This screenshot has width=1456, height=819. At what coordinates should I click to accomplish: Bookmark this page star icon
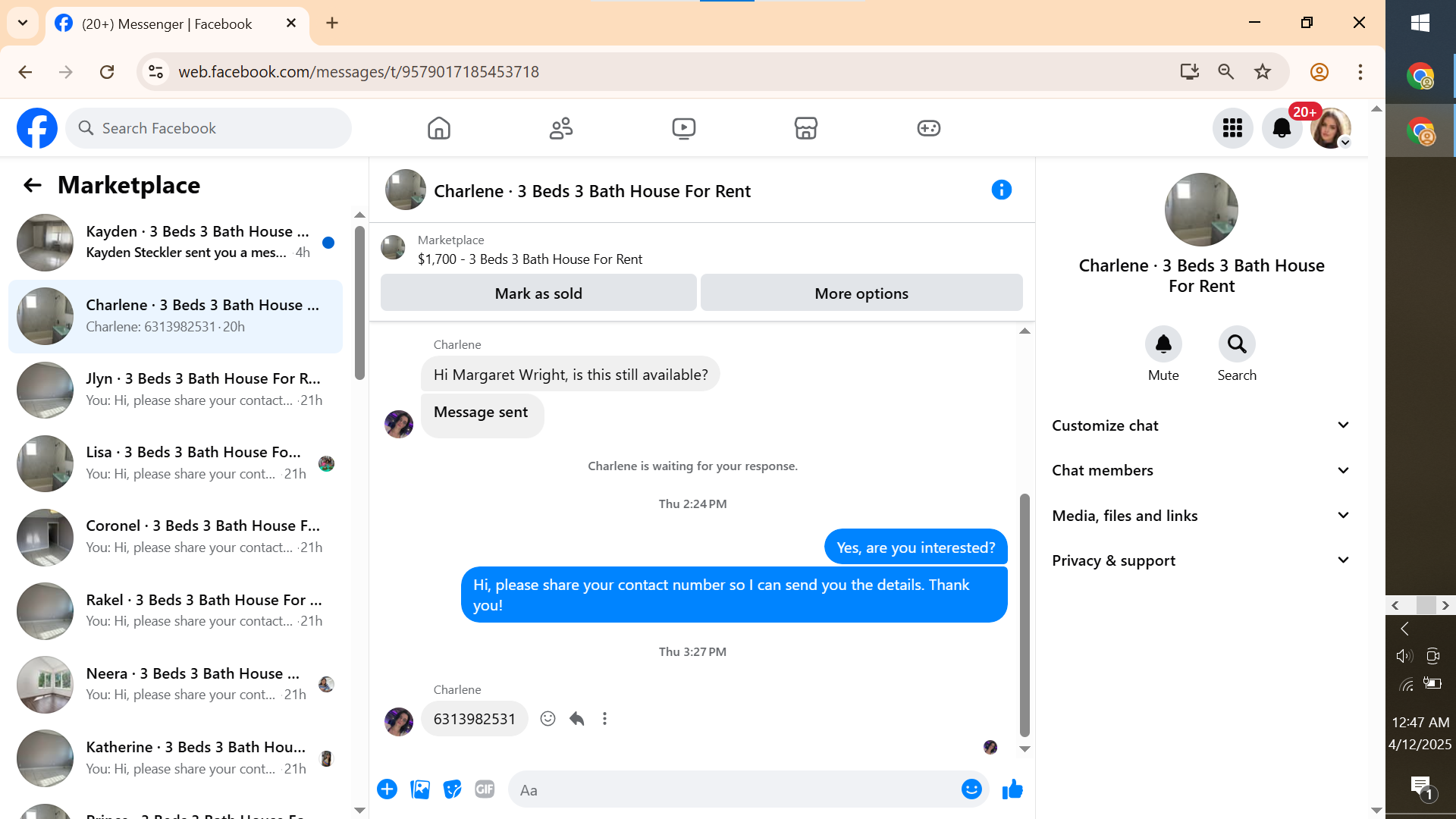[1263, 71]
